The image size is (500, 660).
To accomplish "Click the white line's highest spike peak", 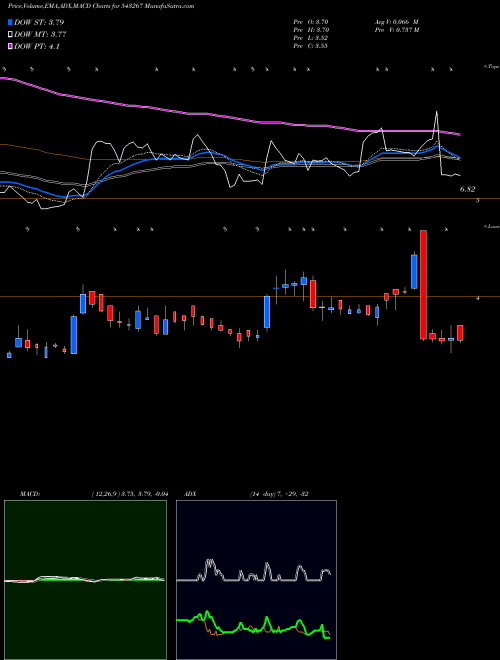I will (436, 112).
